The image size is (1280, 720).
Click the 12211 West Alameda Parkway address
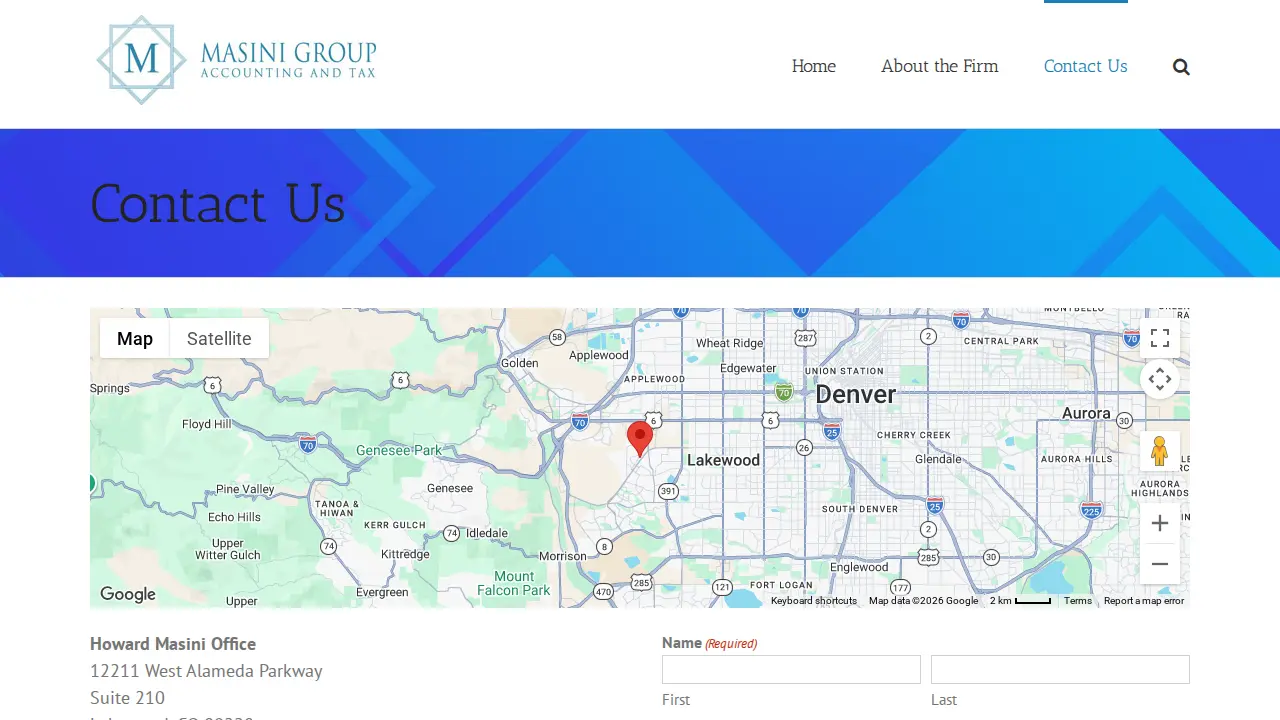[x=206, y=671]
